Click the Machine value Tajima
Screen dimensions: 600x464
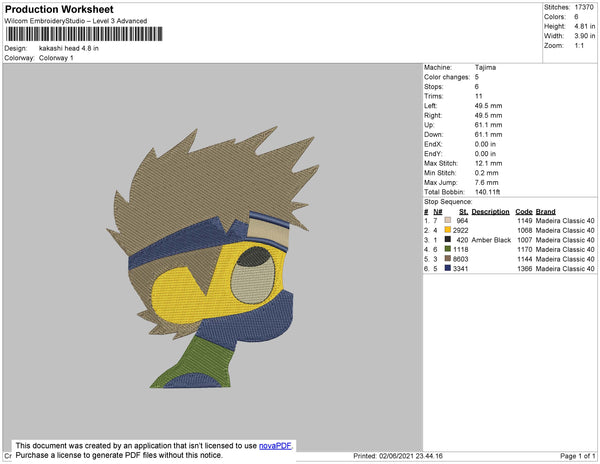click(485, 67)
